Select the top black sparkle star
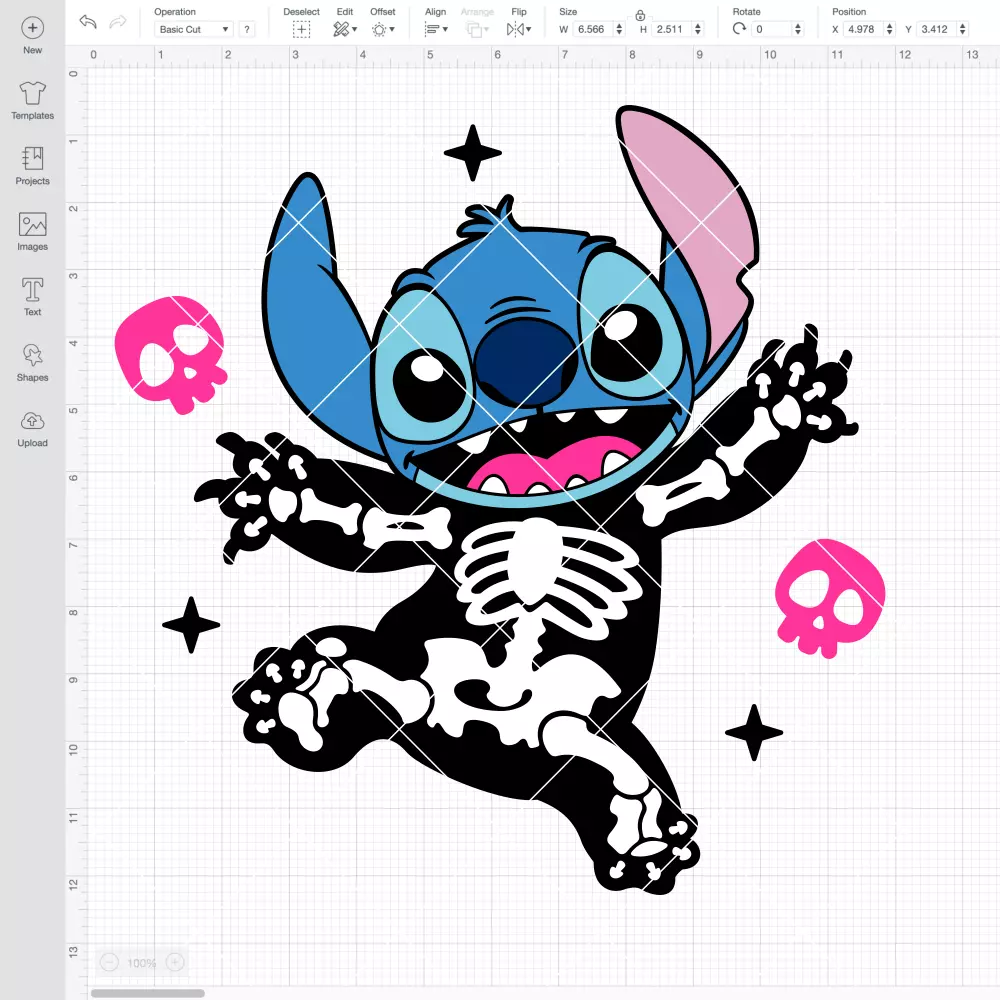 pyautogui.click(x=473, y=153)
